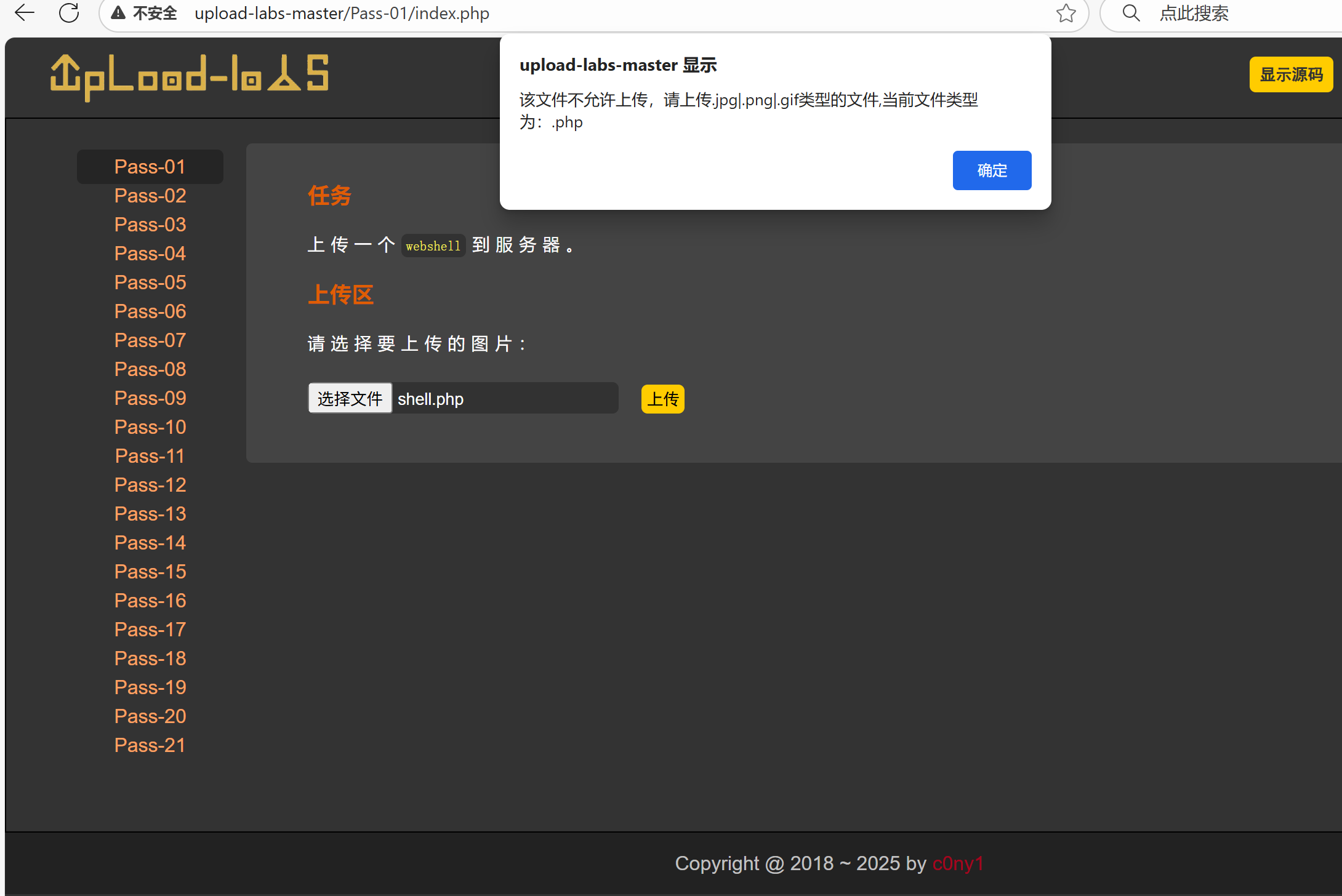Go to Pass-05 level

click(x=150, y=282)
